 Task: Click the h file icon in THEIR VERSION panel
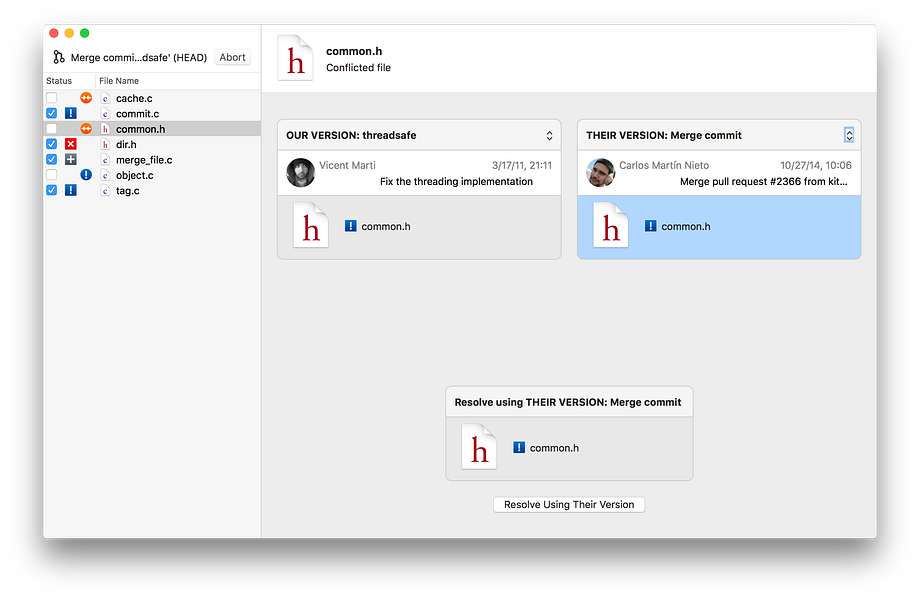[611, 226]
